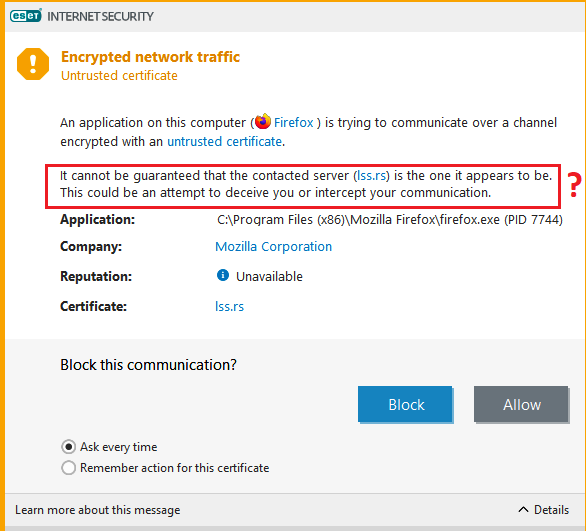View the lss.rs certificate link
586x531 pixels.
229,306
